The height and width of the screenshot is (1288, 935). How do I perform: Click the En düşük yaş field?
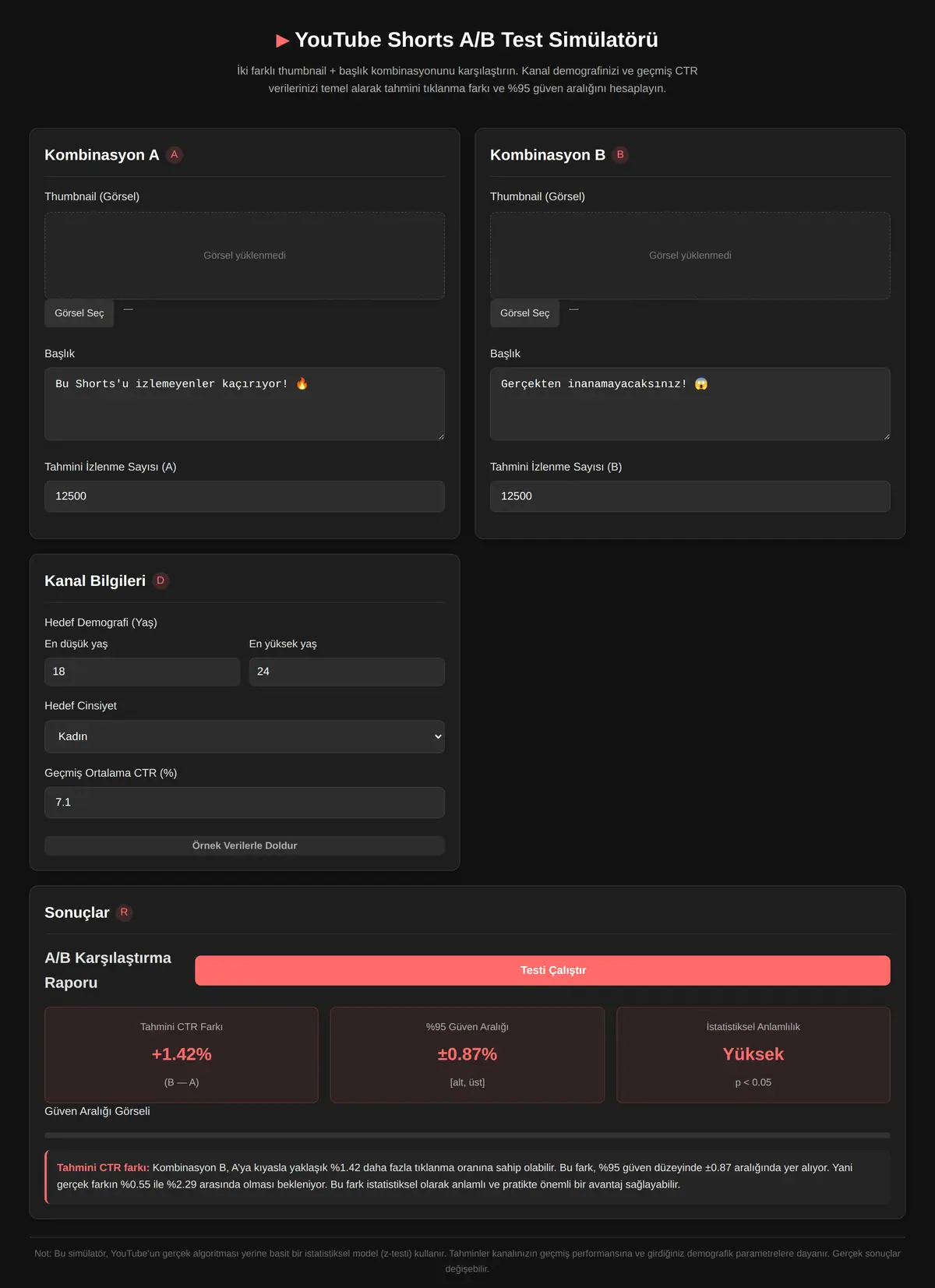[x=143, y=672]
